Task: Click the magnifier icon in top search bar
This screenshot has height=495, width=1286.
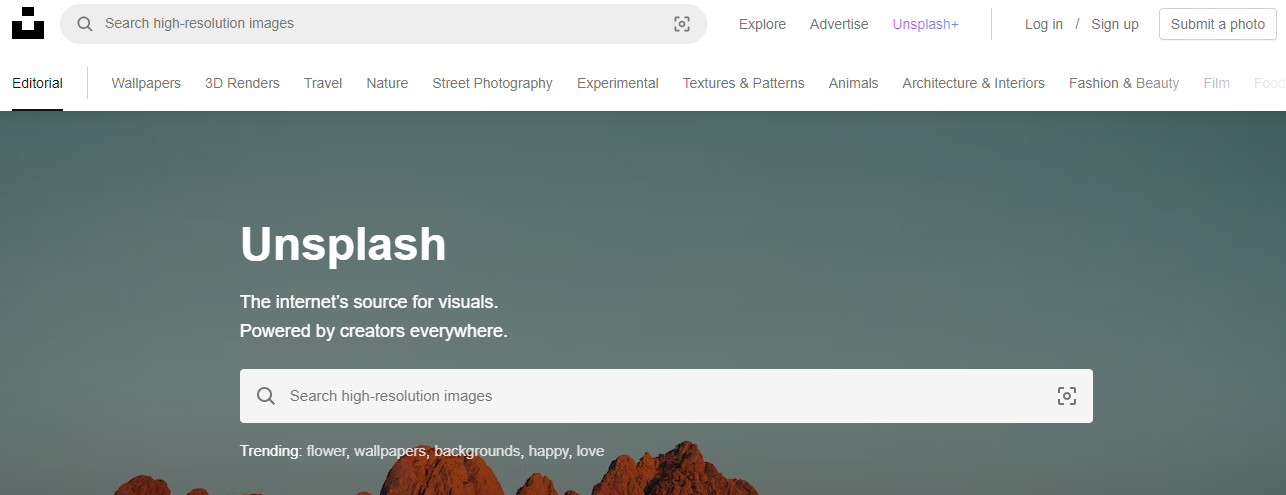Action: tap(85, 24)
